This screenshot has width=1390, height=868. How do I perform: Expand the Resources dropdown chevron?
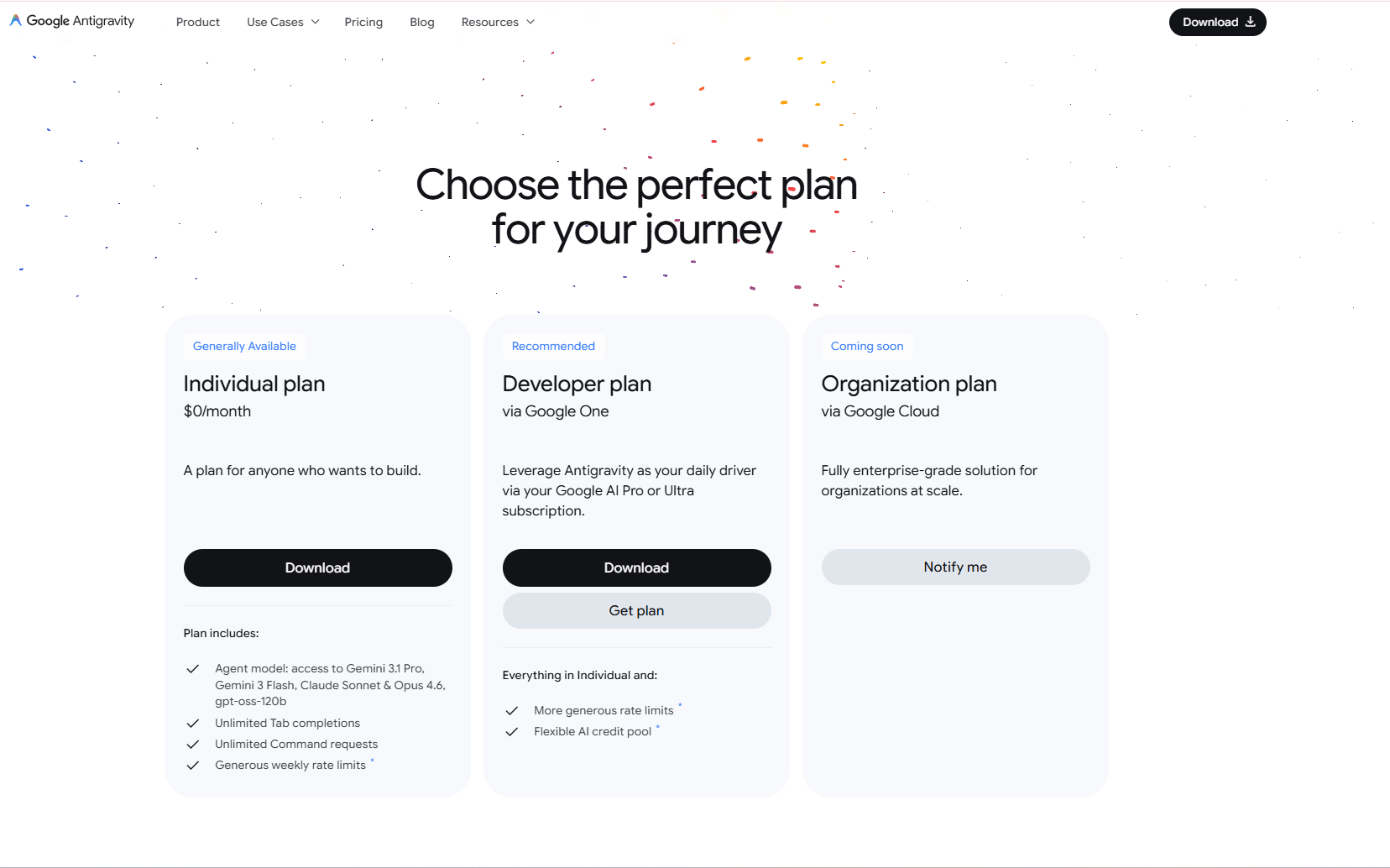(x=530, y=22)
